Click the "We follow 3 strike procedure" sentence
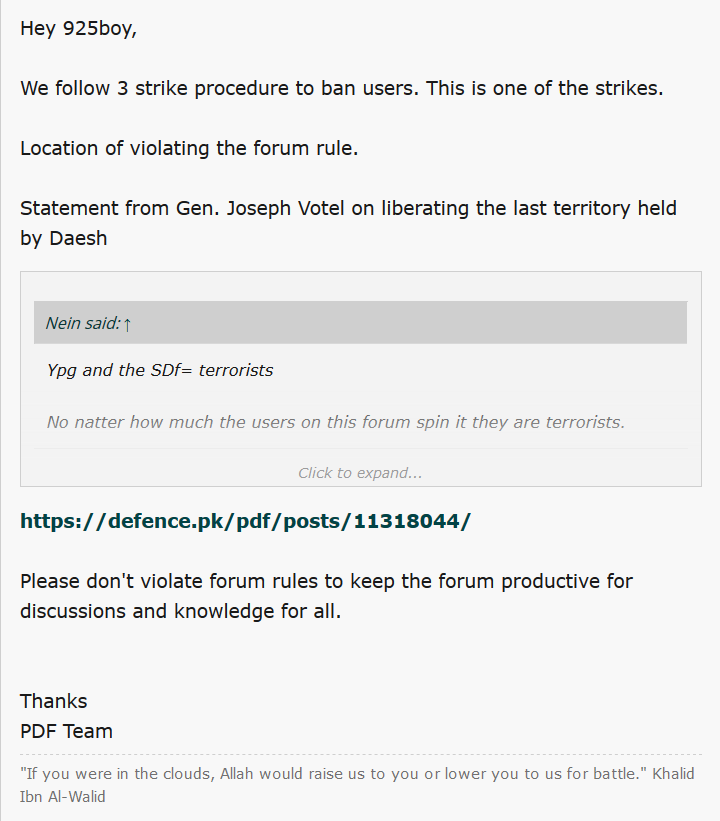This screenshot has height=821, width=720. click(342, 88)
